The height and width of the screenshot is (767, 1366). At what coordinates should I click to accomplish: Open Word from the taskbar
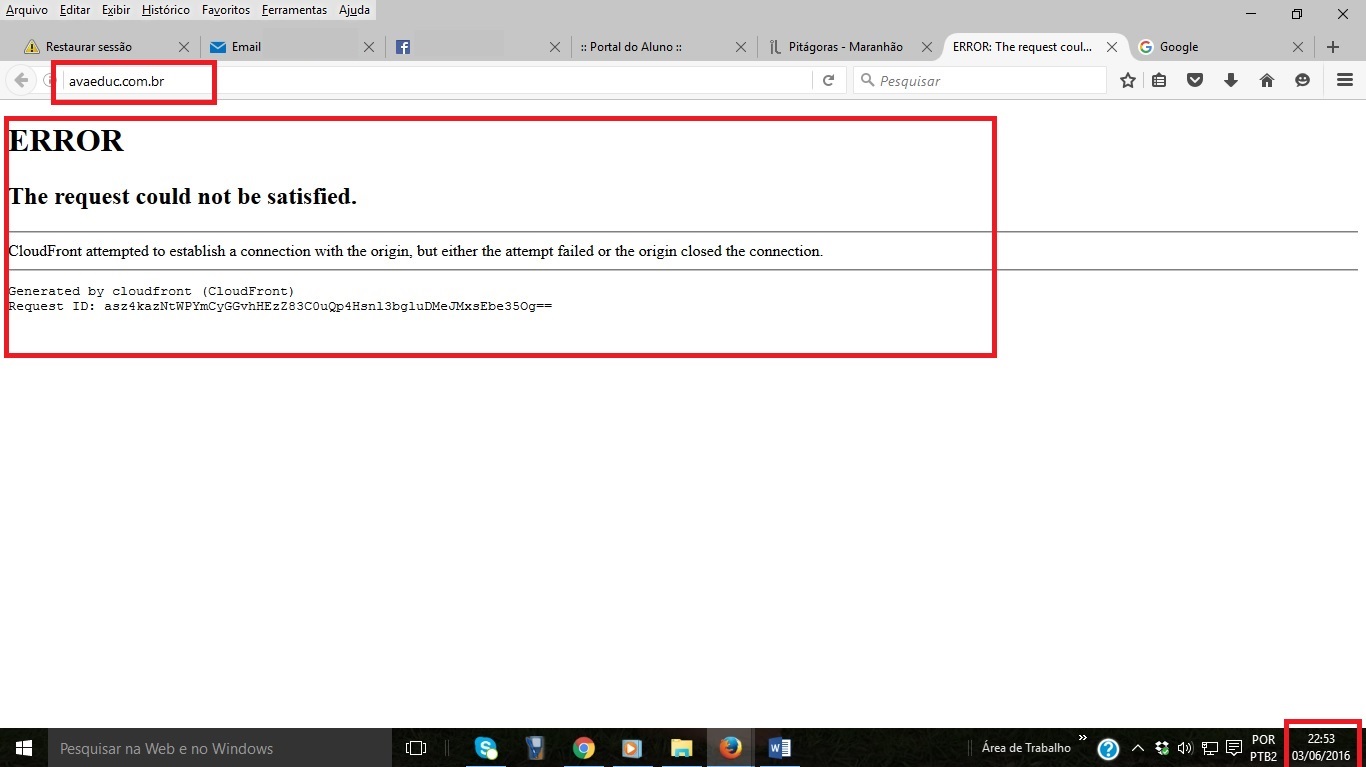tap(780, 748)
